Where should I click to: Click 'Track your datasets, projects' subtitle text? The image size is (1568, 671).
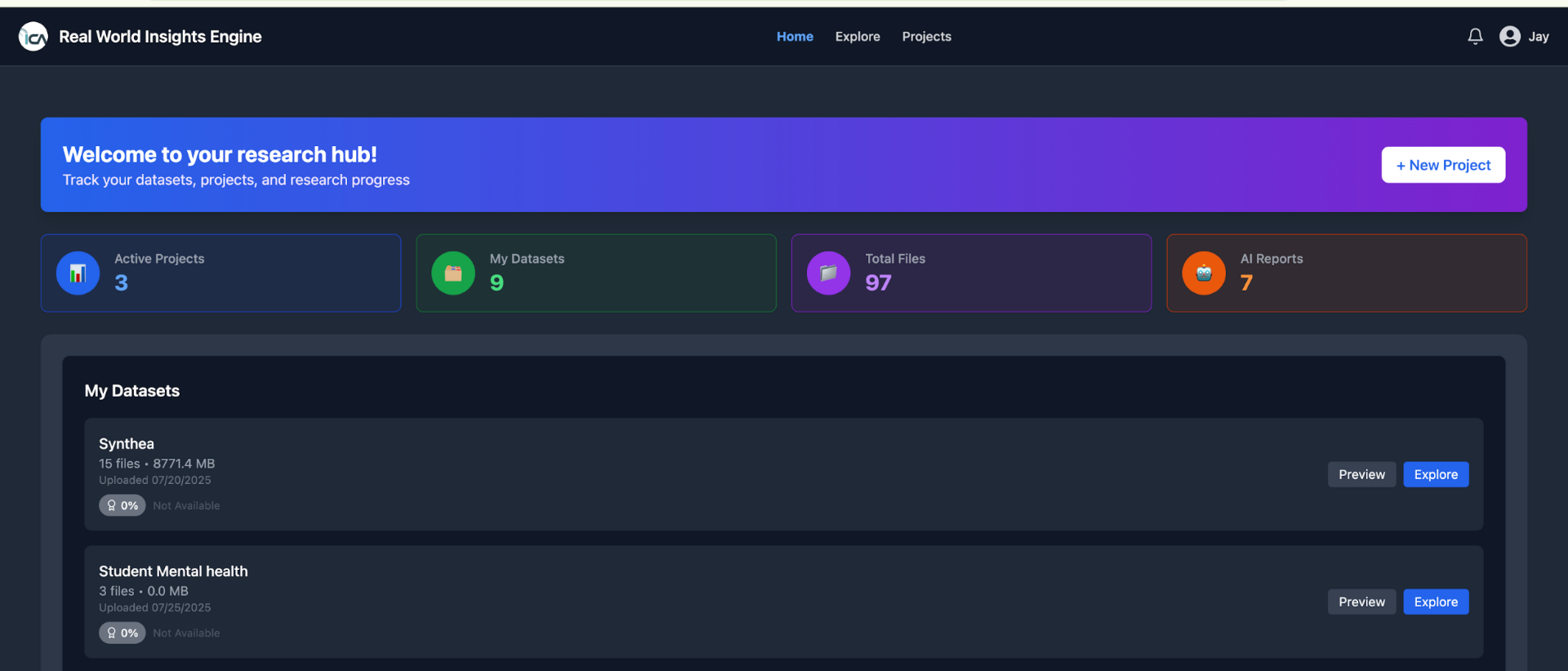coord(236,180)
